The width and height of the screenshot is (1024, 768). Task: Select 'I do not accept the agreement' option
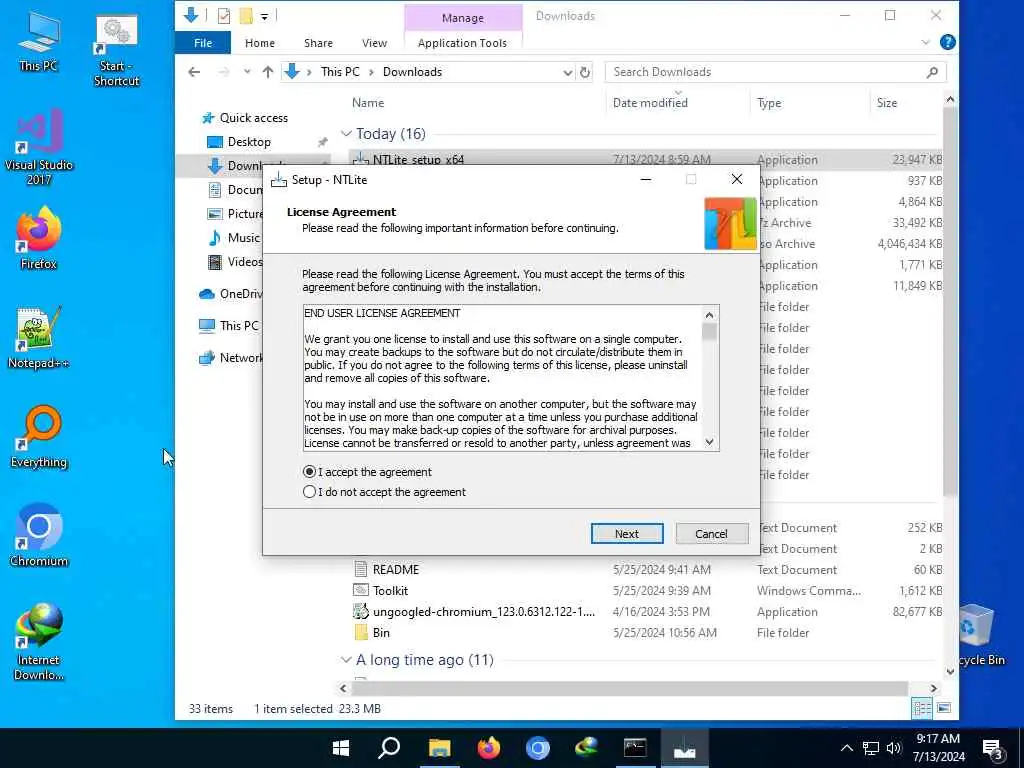(310, 492)
